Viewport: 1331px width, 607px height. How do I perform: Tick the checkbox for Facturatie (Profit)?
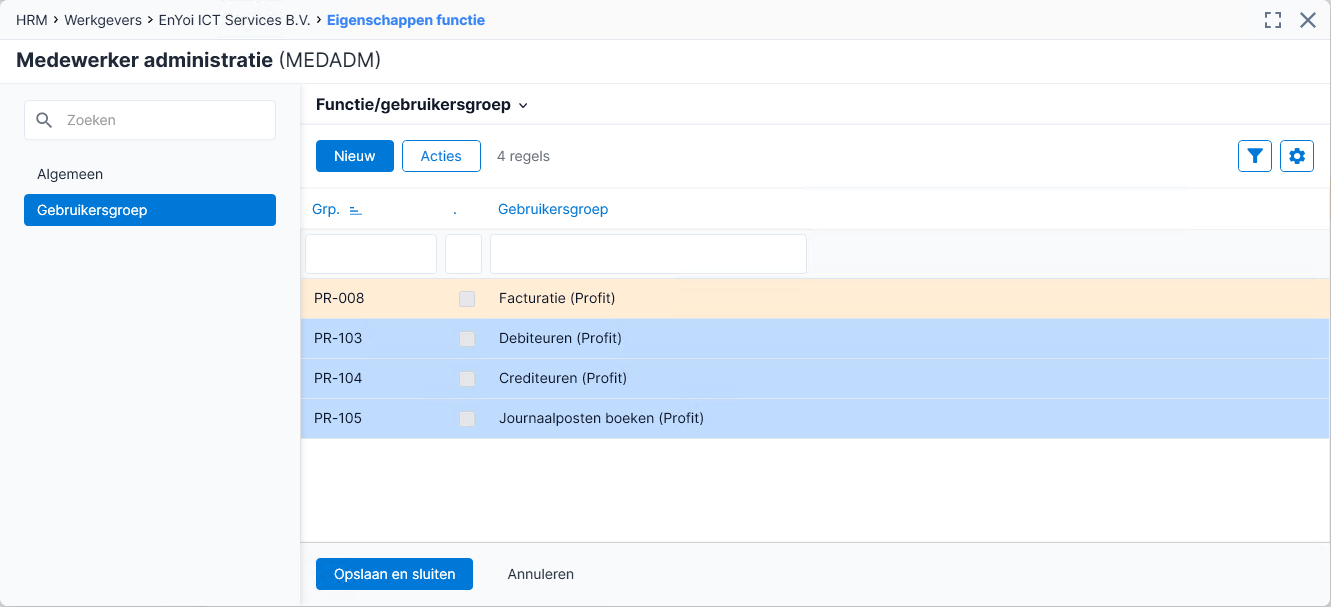467,299
